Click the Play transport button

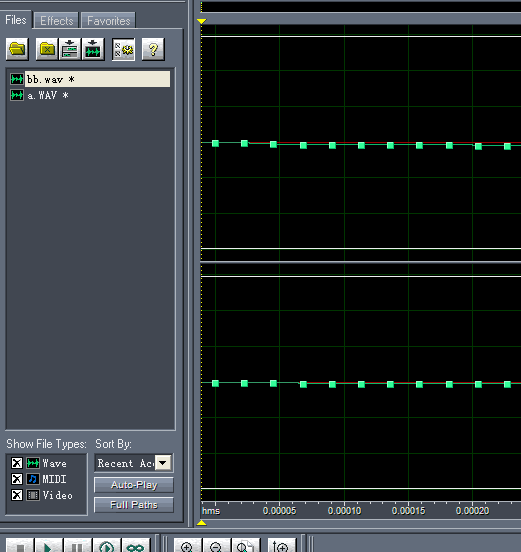(x=49, y=546)
